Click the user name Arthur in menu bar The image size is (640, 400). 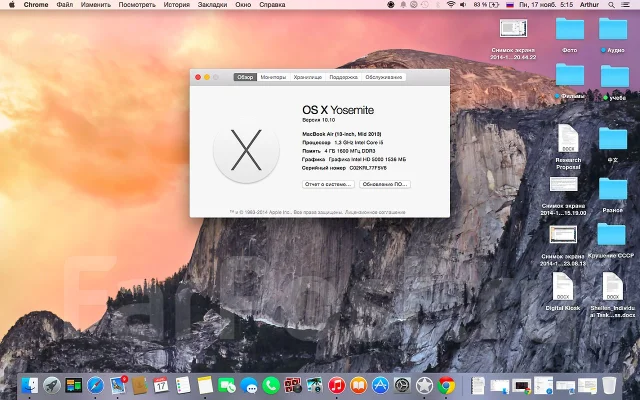click(589, 5)
